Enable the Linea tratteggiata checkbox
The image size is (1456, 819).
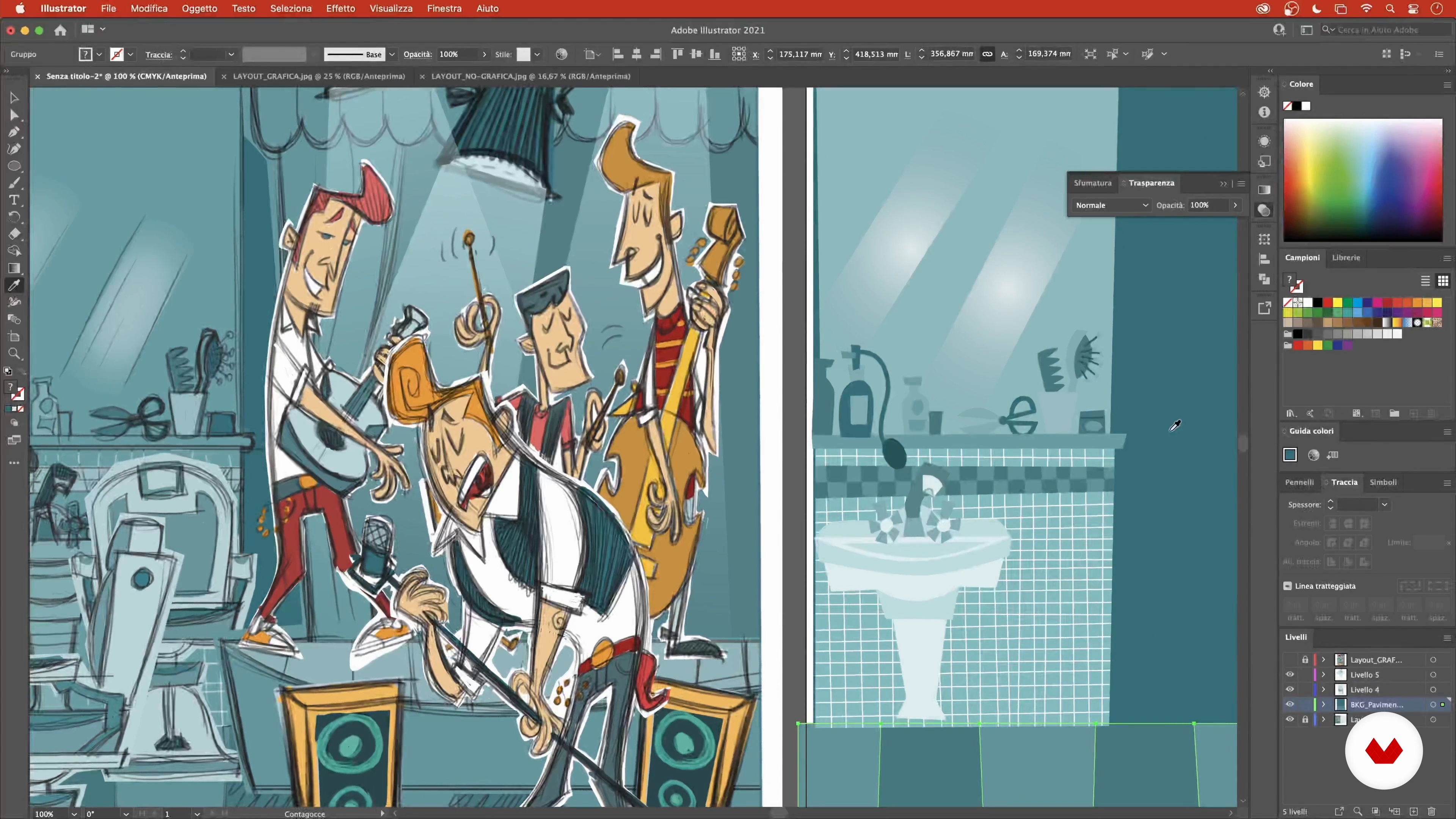click(x=1288, y=586)
